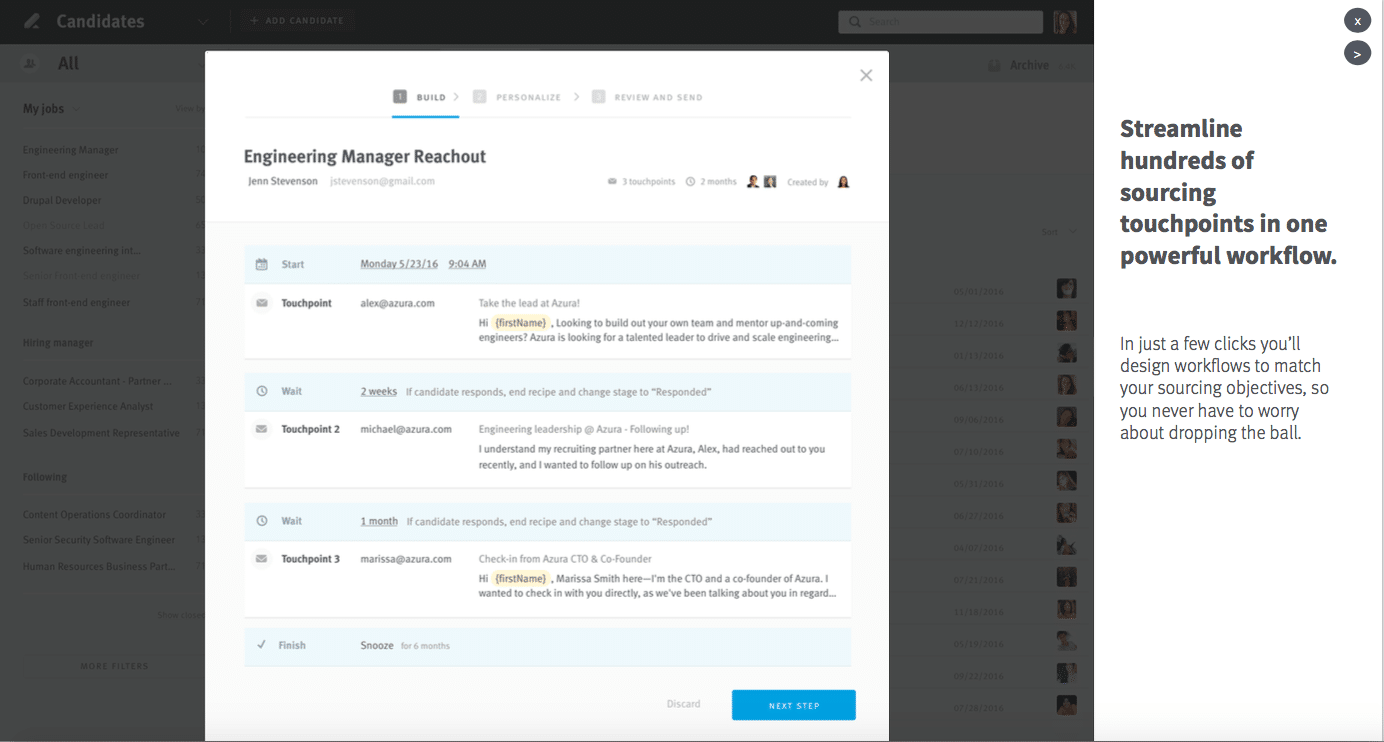Advance tour with the round > button
Viewport: 1384px width, 742px height.
[x=1357, y=53]
